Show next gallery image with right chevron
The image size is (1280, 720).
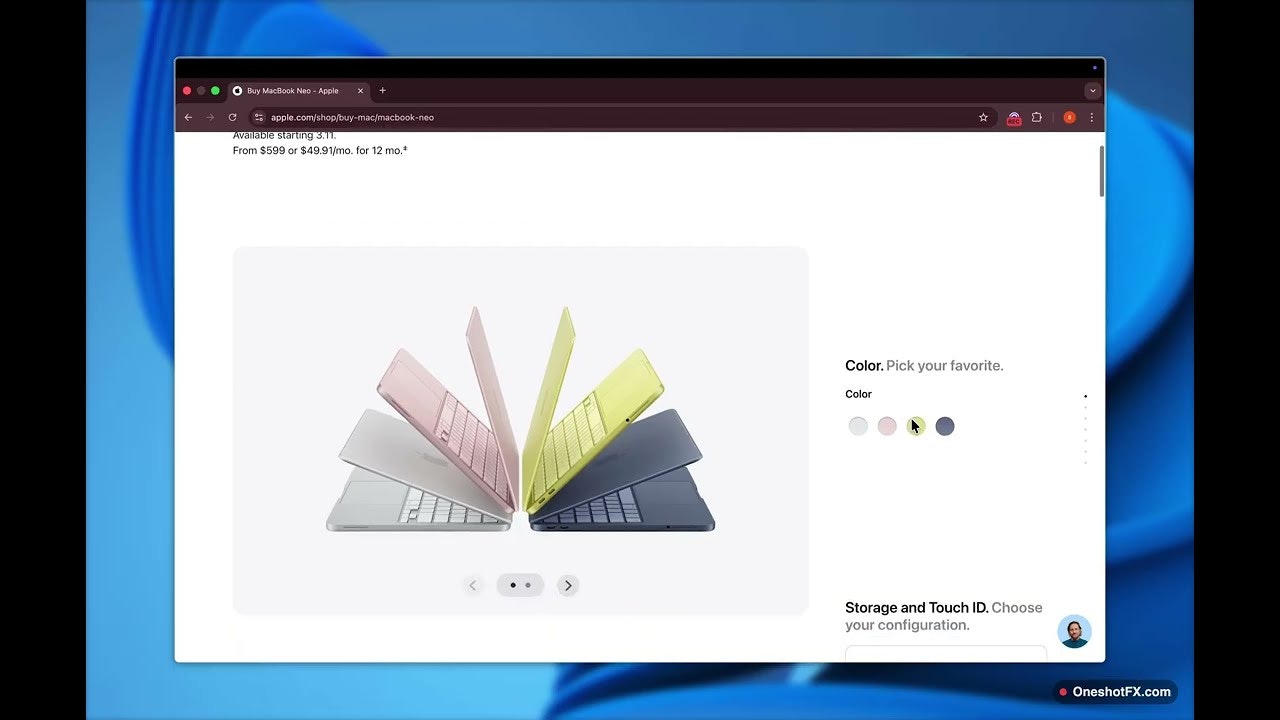click(x=568, y=585)
